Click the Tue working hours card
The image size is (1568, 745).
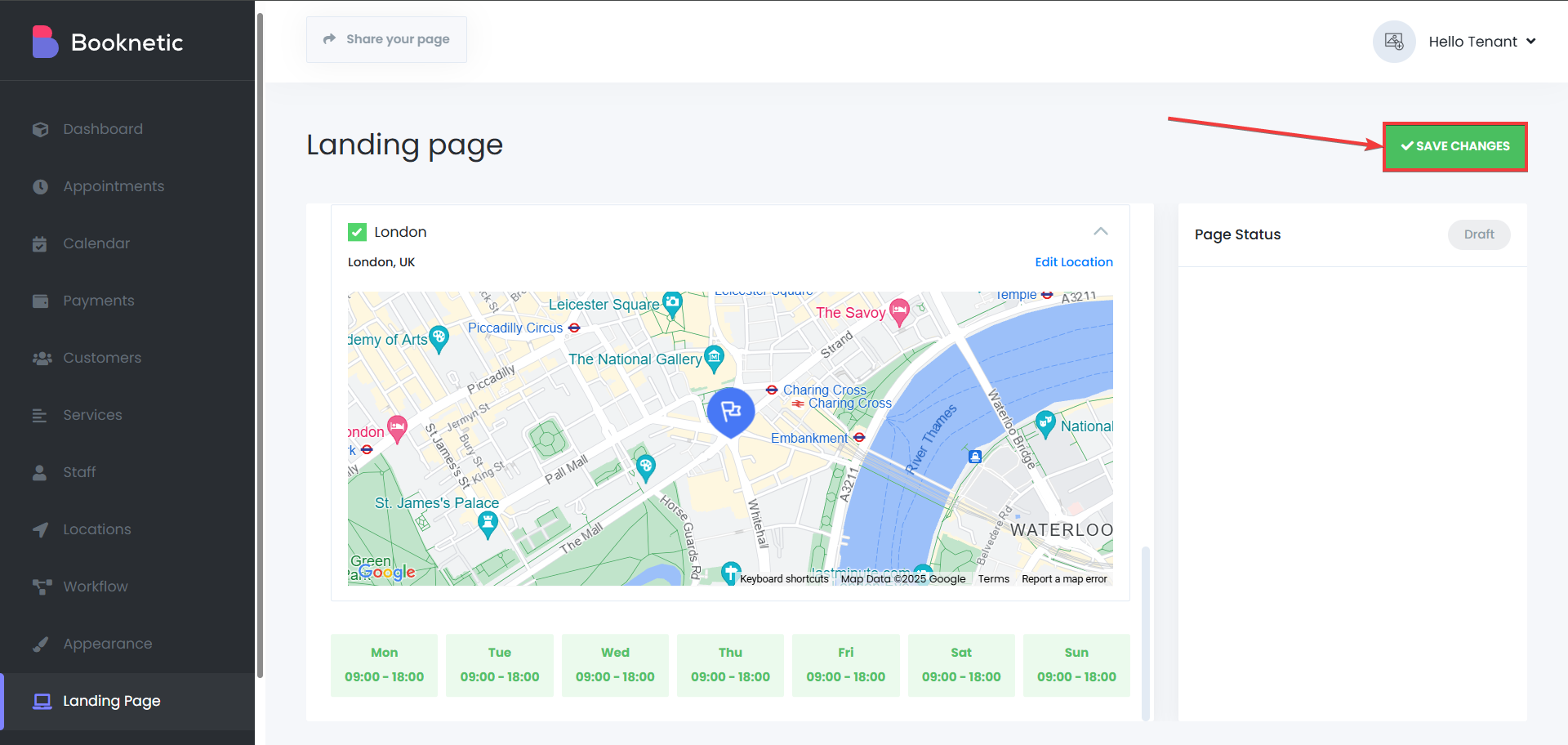pyautogui.click(x=500, y=665)
